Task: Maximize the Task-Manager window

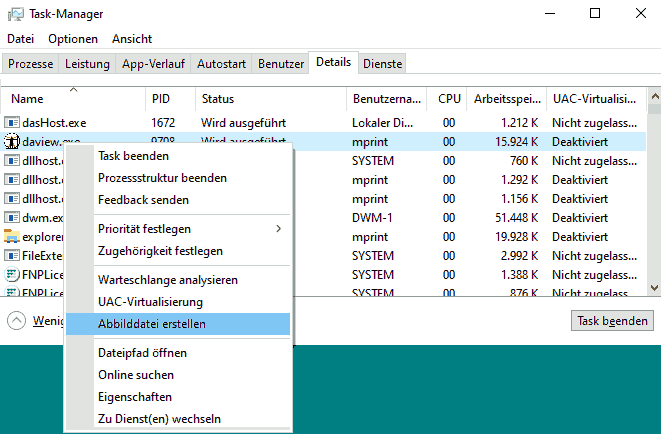Action: click(595, 13)
